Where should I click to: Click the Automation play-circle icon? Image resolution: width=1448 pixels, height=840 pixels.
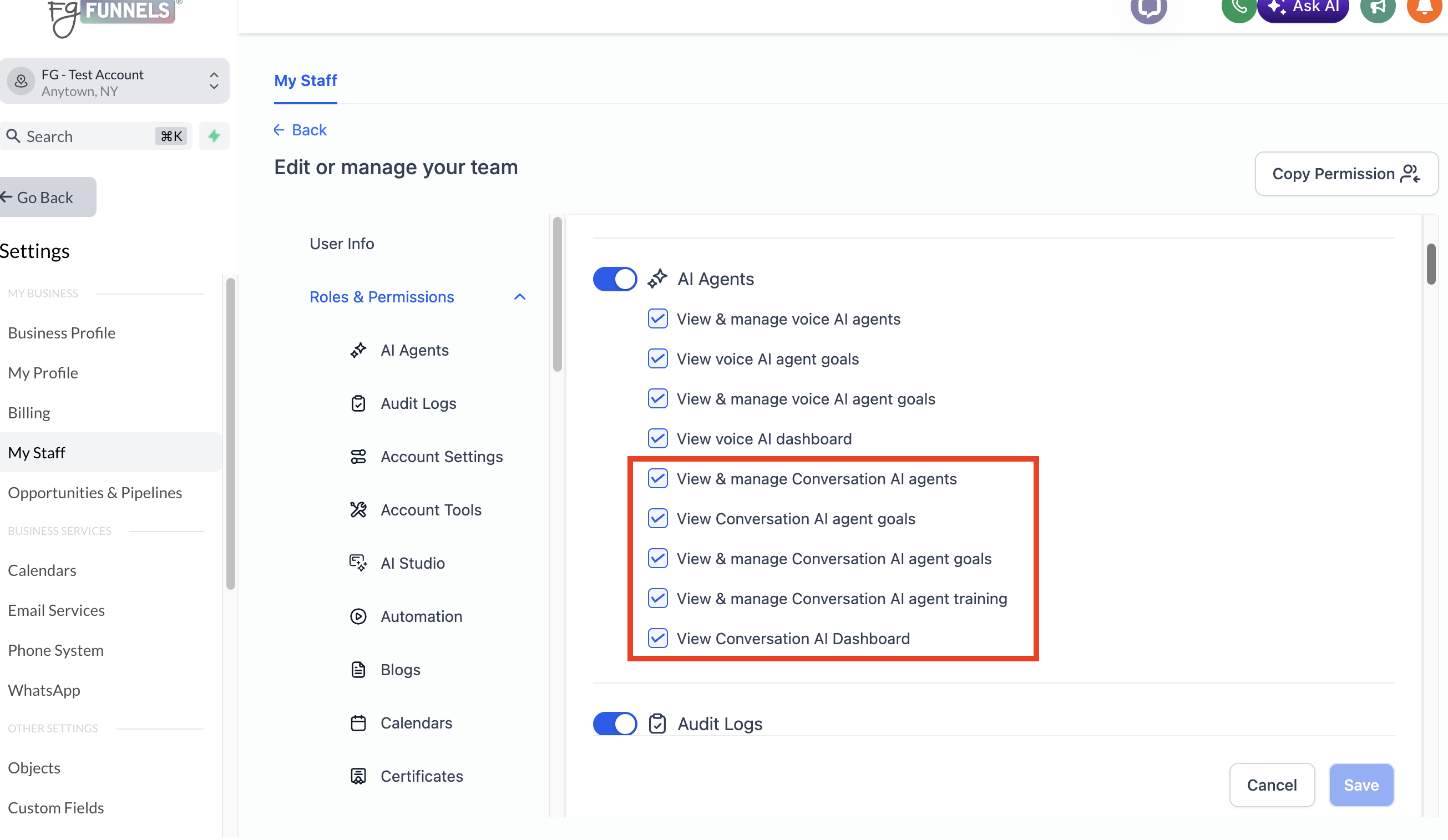pos(358,617)
